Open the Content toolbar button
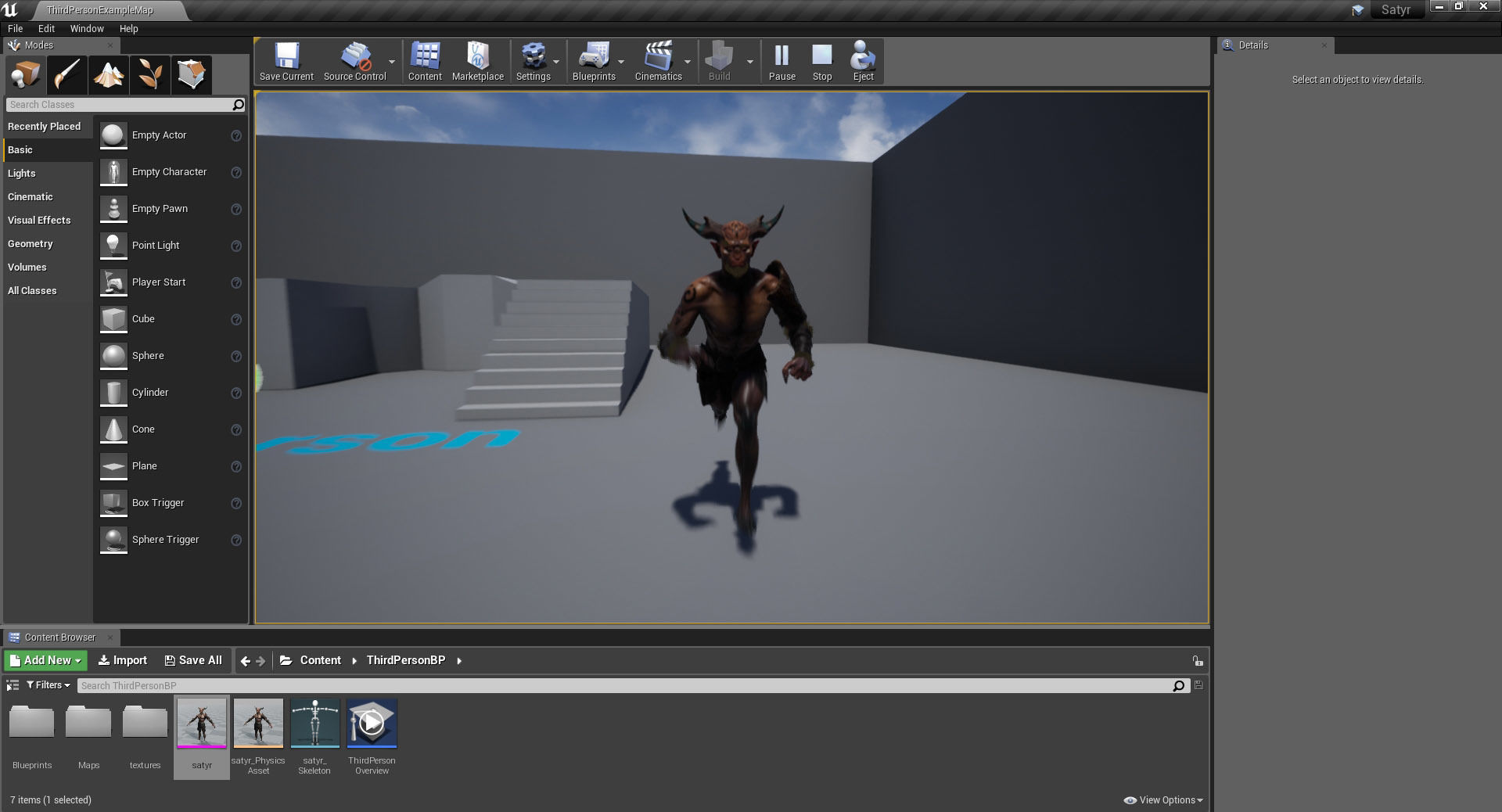The image size is (1502, 812). 425,62
